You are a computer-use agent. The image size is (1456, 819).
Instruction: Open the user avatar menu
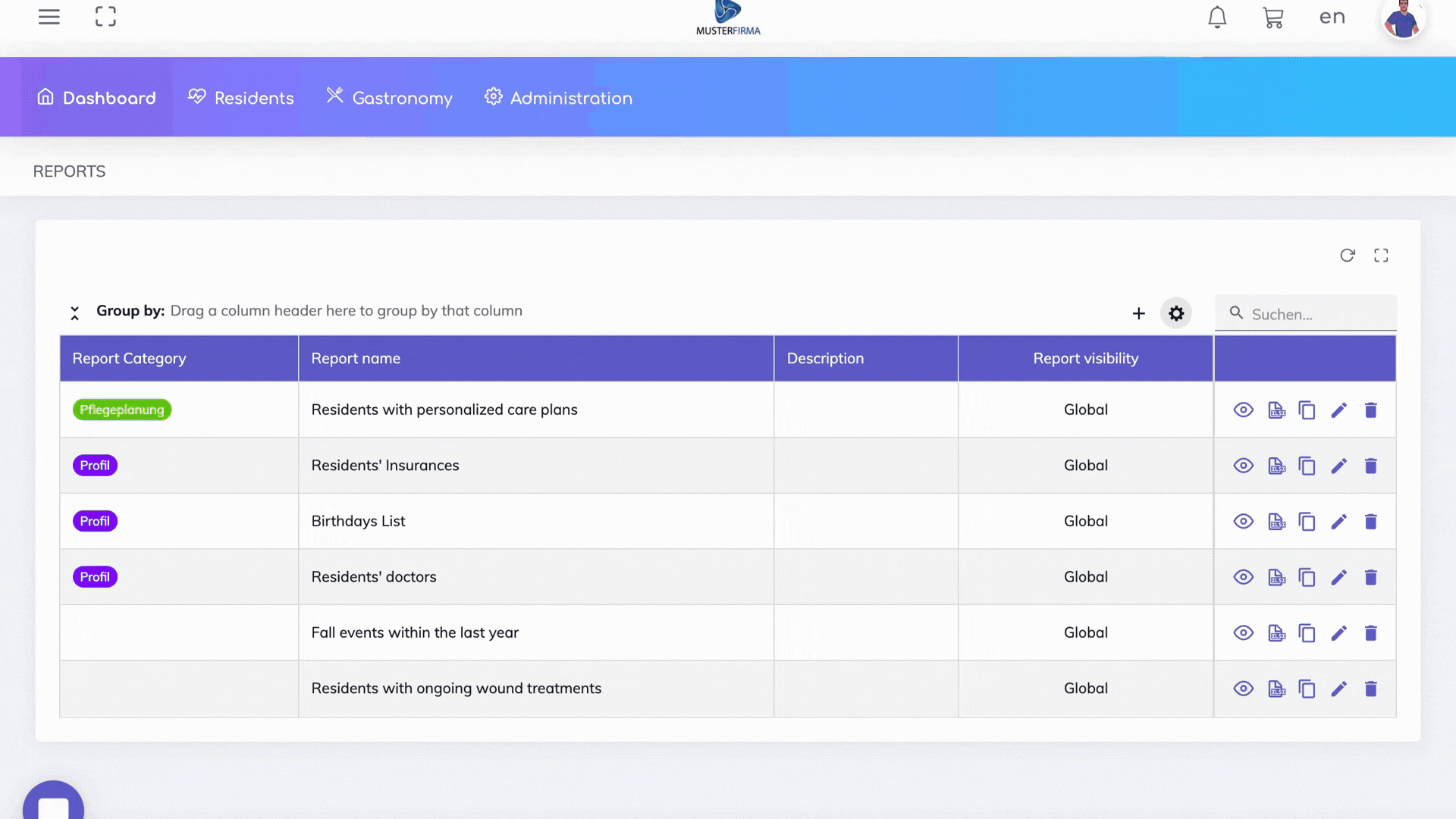click(1402, 19)
